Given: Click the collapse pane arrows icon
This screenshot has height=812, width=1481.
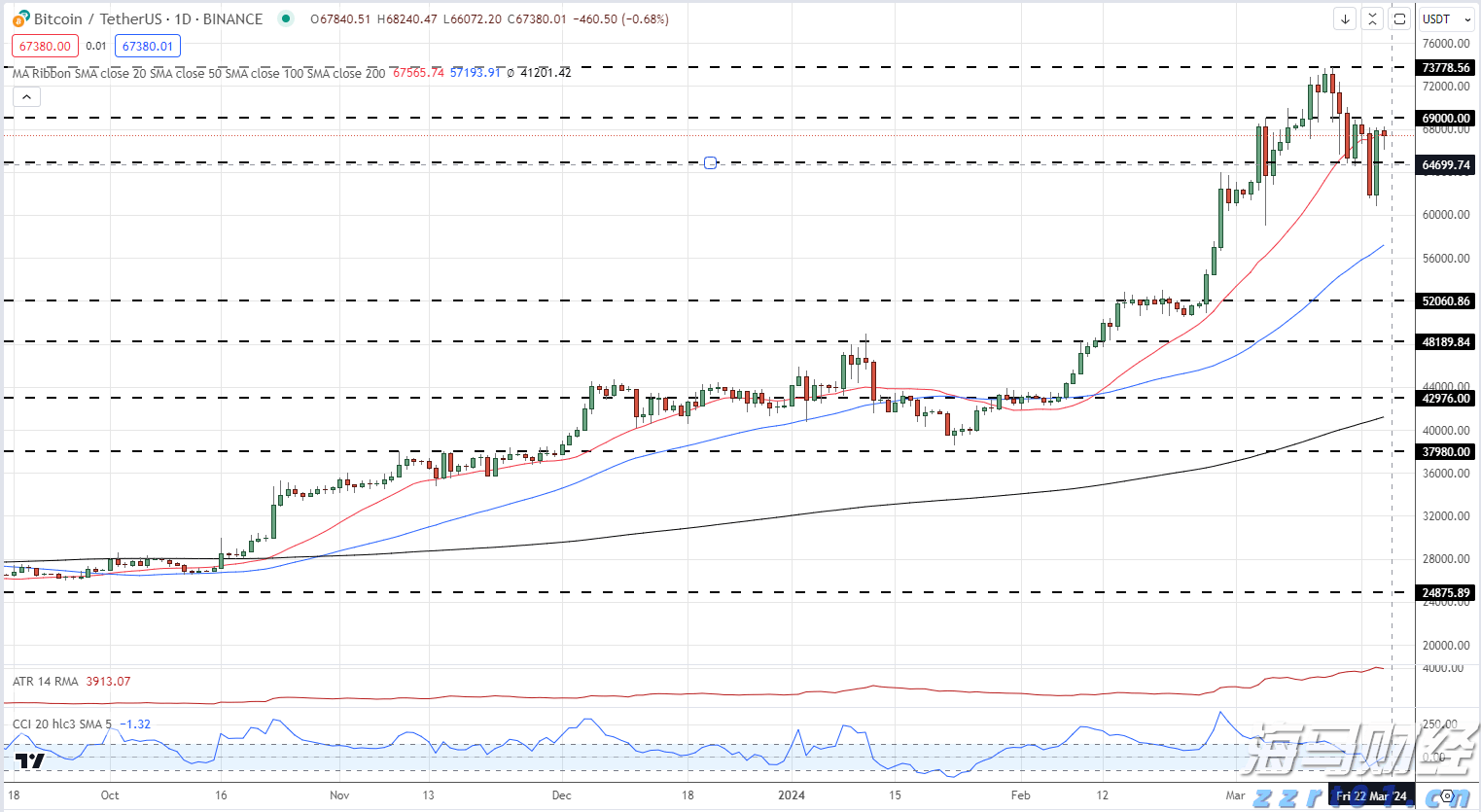Looking at the screenshot, I should click(x=1372, y=18).
